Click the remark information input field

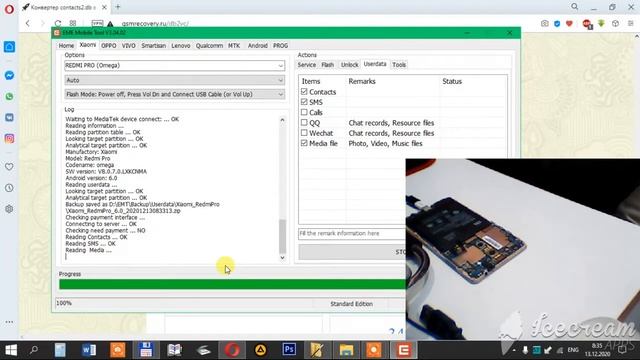pyautogui.click(x=352, y=233)
